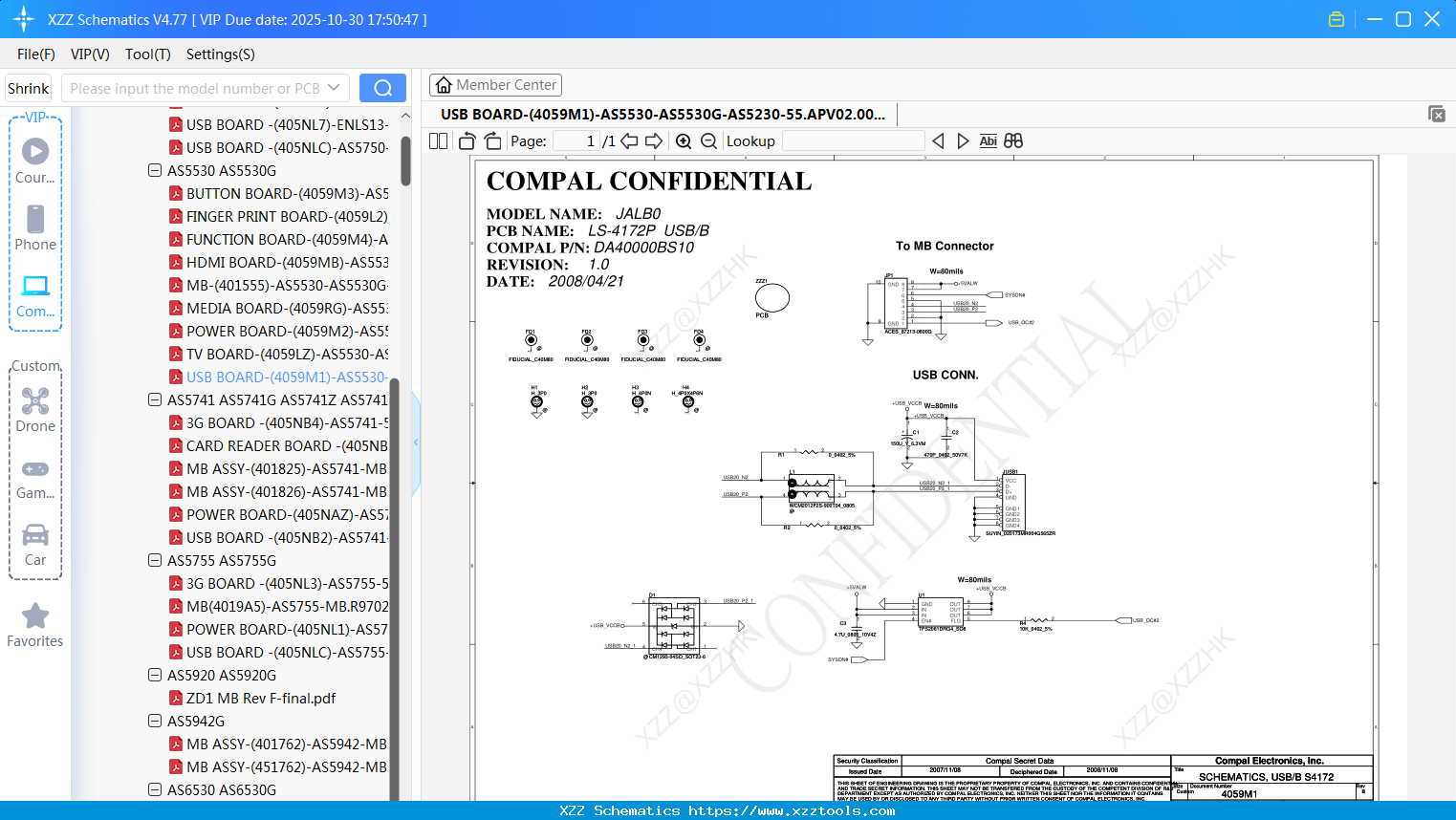Collapse the AS6530 AS6530G folder
Viewport: 1456px width, 820px height.
pos(155,790)
